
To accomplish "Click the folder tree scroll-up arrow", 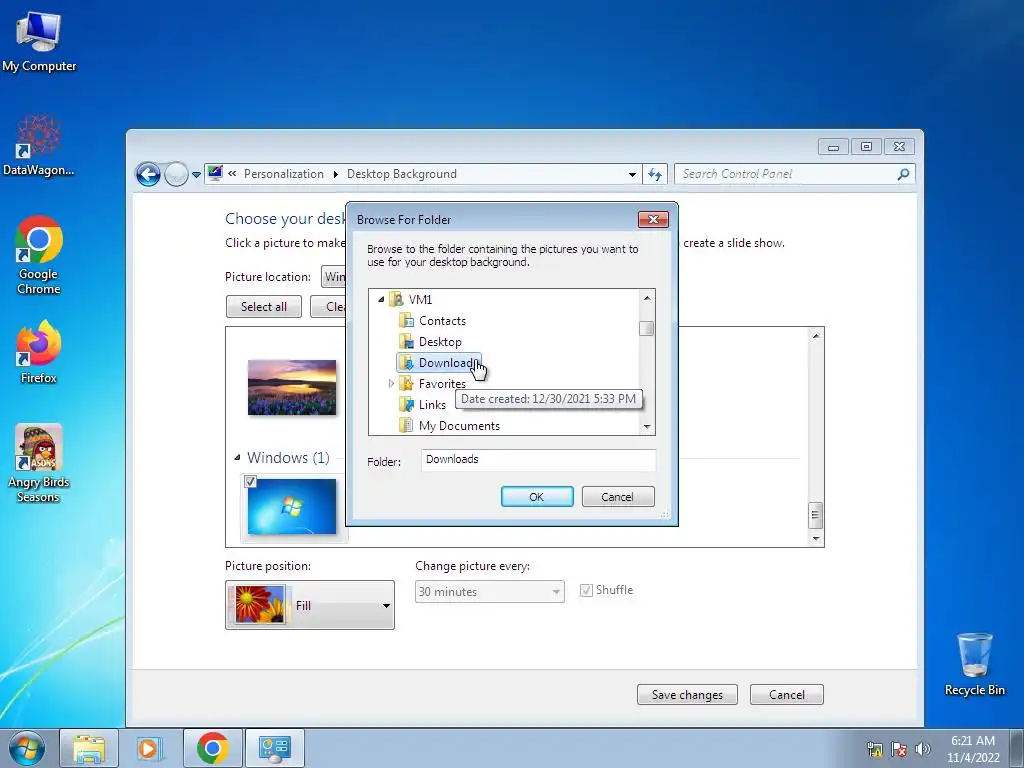I will [647, 298].
